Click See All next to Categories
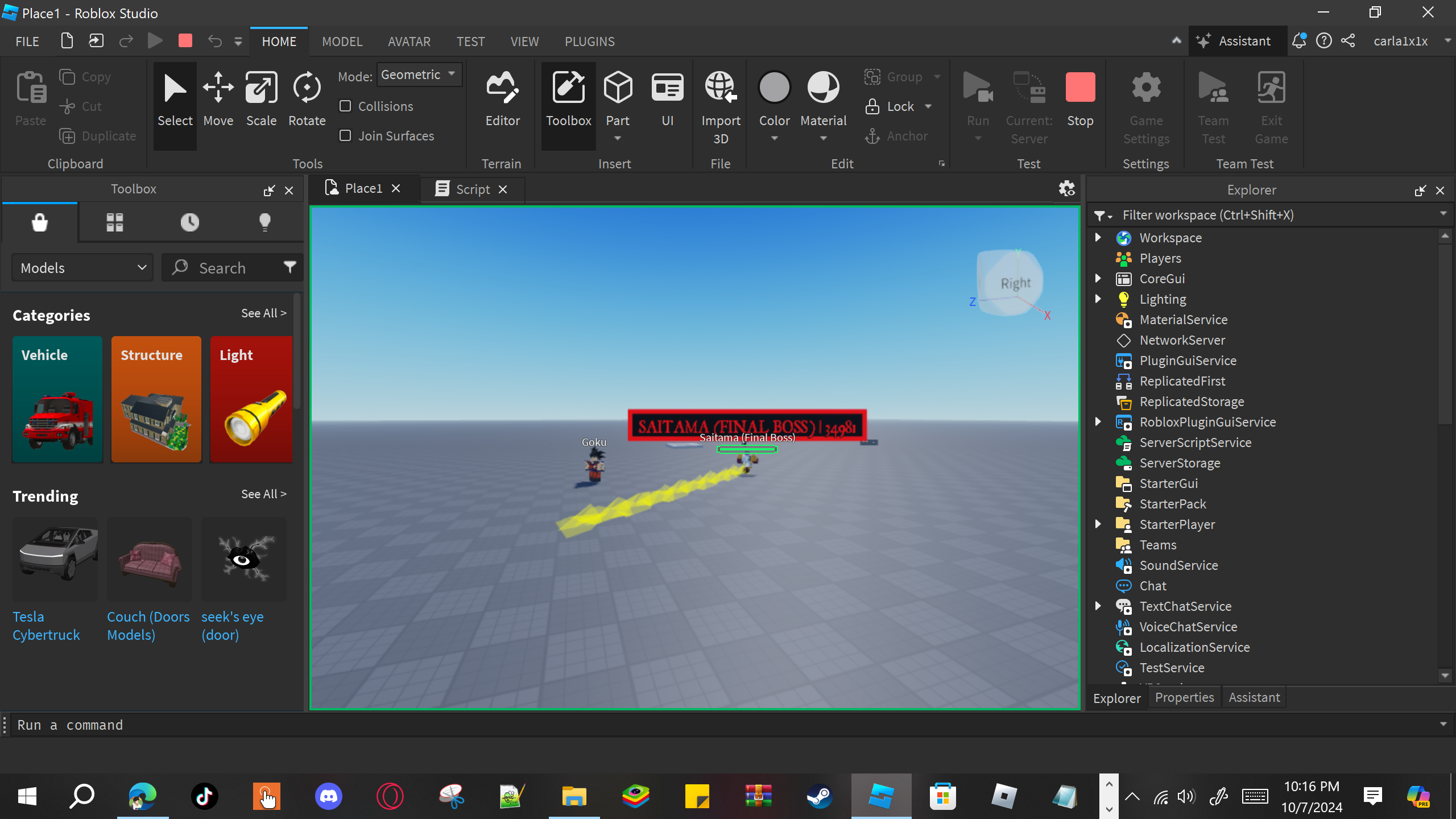The height and width of the screenshot is (819, 1456). coord(263,313)
